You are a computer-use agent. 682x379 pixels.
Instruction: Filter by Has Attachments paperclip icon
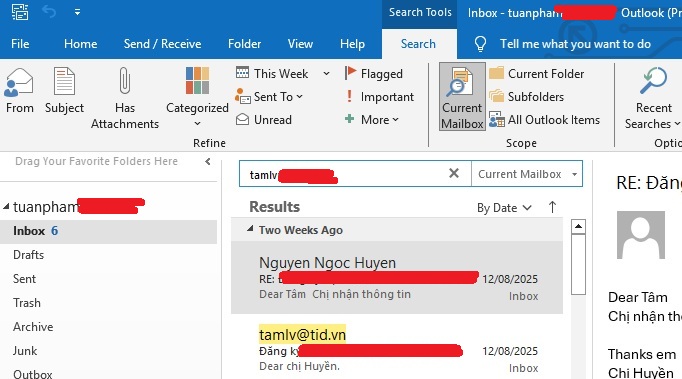coord(124,80)
